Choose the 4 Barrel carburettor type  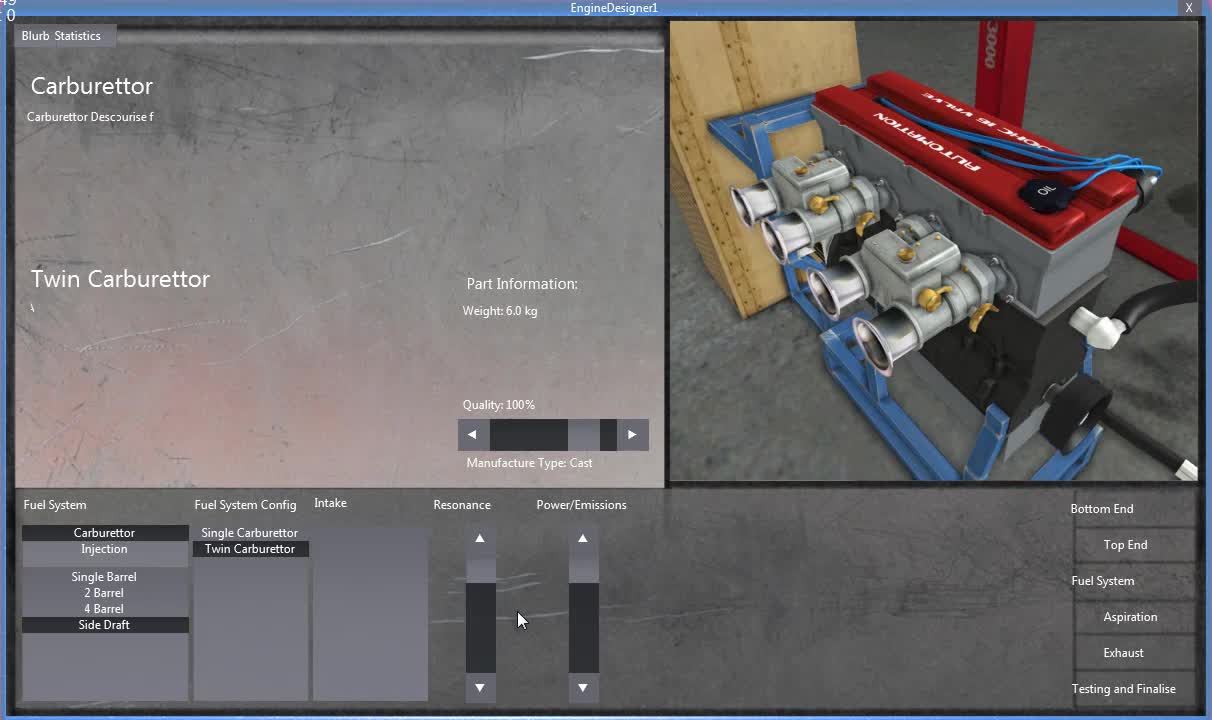(104, 608)
